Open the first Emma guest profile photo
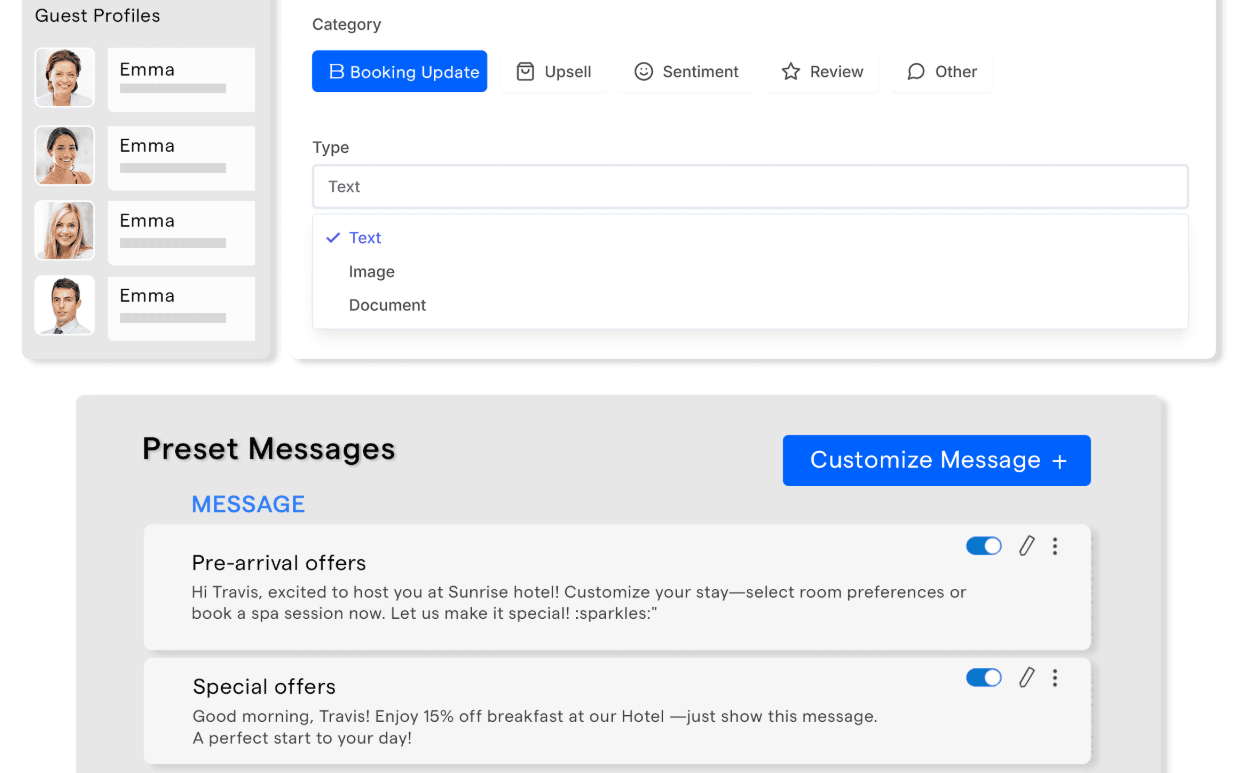The height and width of the screenshot is (773, 1237). [x=65, y=78]
